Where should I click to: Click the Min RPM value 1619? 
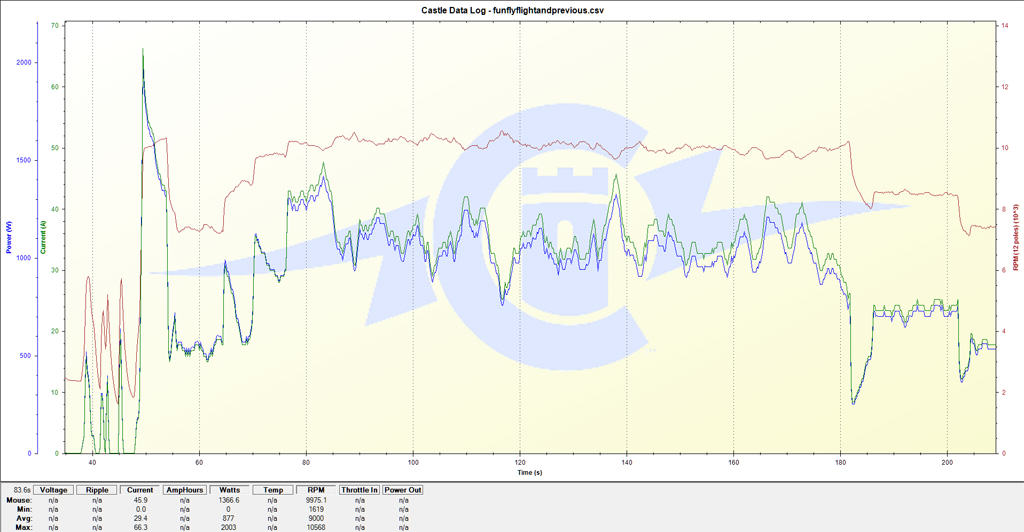pyautogui.click(x=315, y=509)
